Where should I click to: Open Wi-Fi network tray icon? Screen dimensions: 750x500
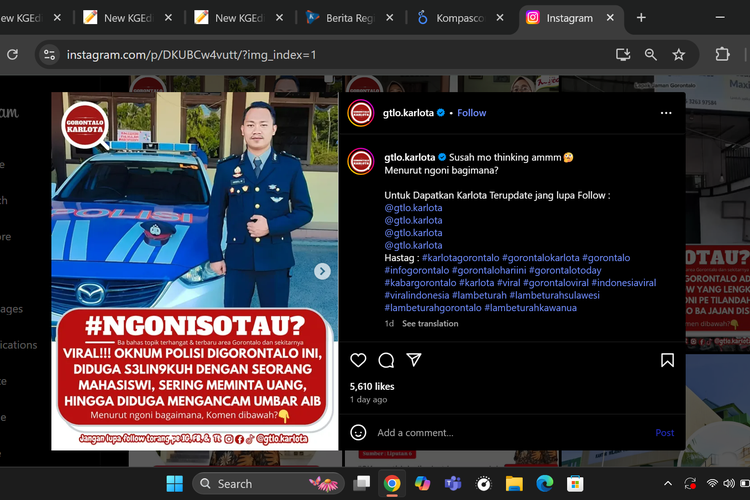[x=712, y=483]
